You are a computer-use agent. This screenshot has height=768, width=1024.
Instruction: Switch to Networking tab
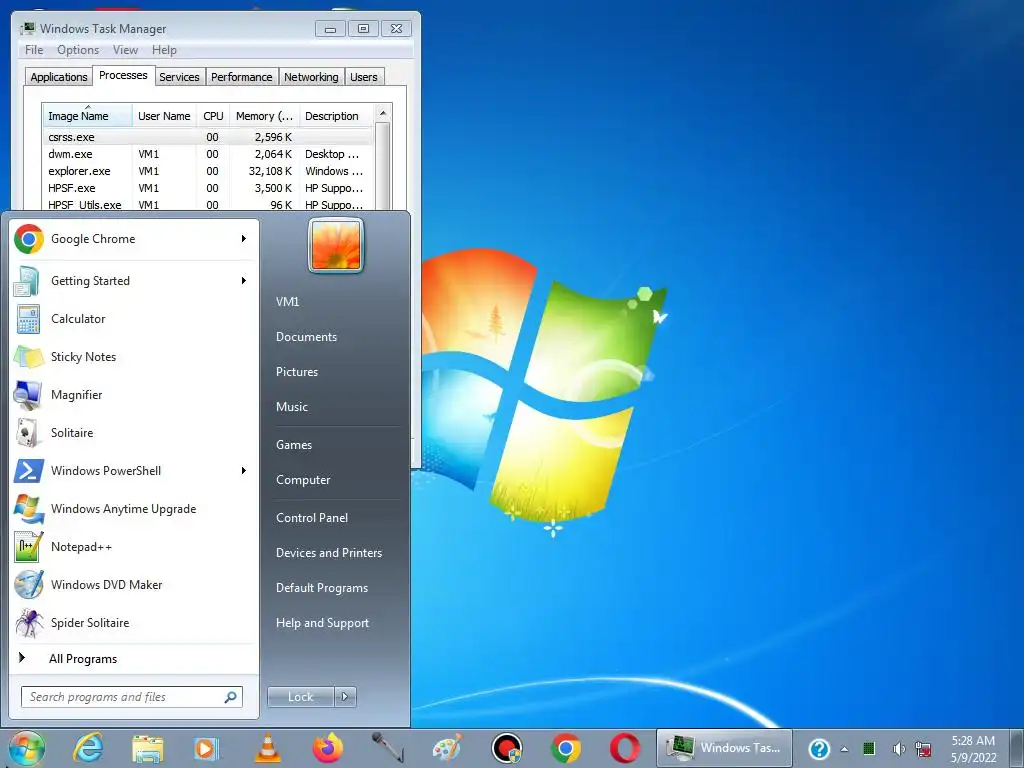[x=311, y=77]
